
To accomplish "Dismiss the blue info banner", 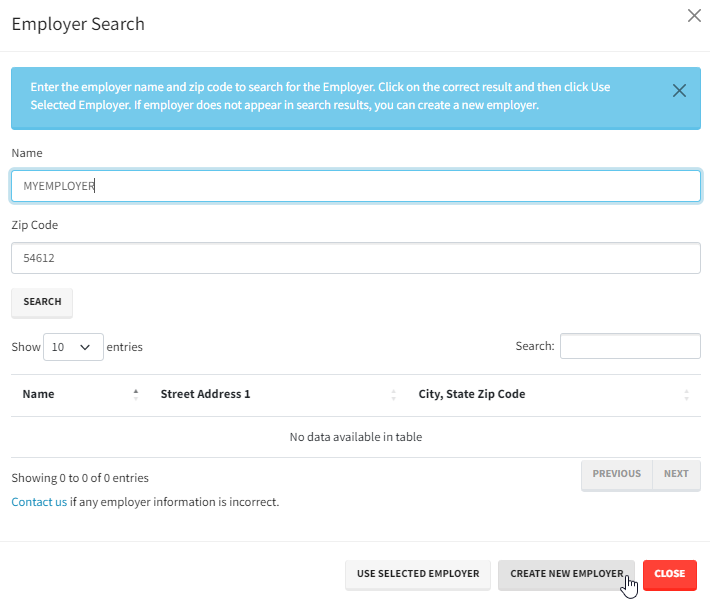I will click(x=679, y=91).
